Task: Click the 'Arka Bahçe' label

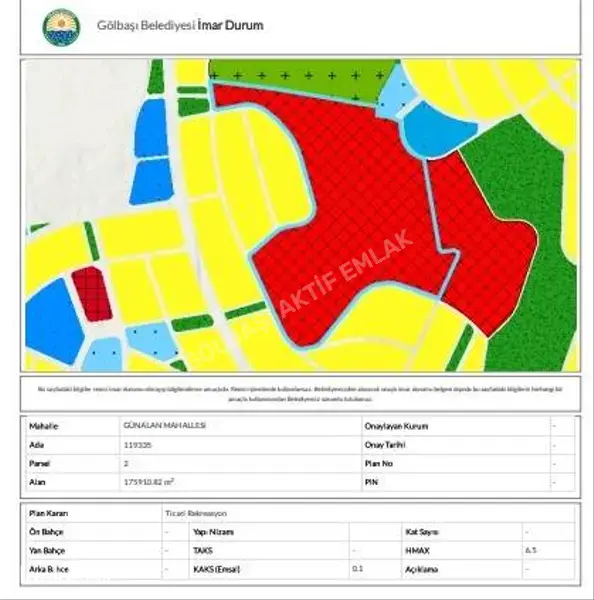Action: pyautogui.click(x=49, y=569)
